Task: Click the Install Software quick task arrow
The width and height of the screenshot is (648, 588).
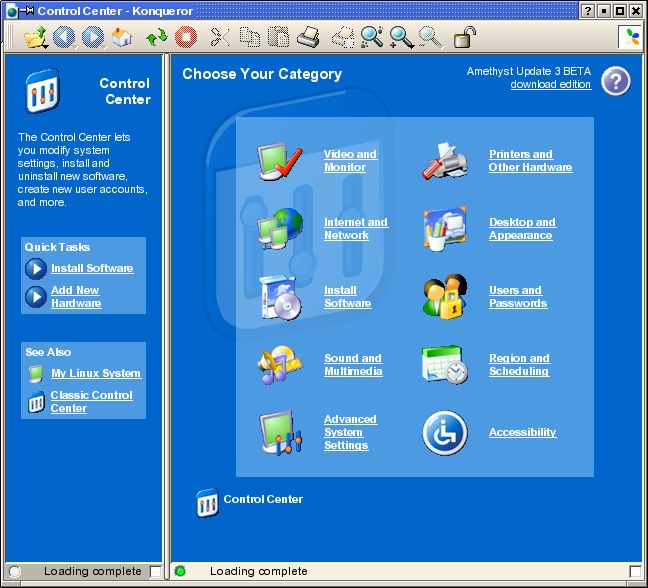Action: tap(36, 269)
